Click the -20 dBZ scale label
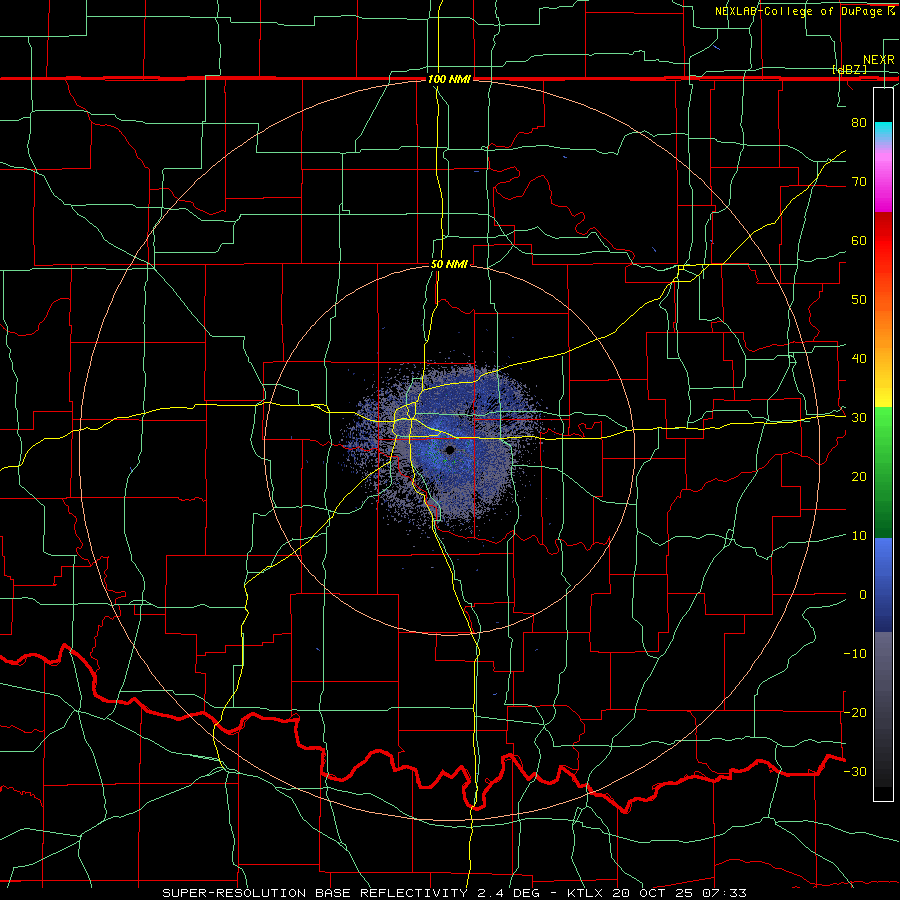This screenshot has width=900, height=900. point(855,712)
